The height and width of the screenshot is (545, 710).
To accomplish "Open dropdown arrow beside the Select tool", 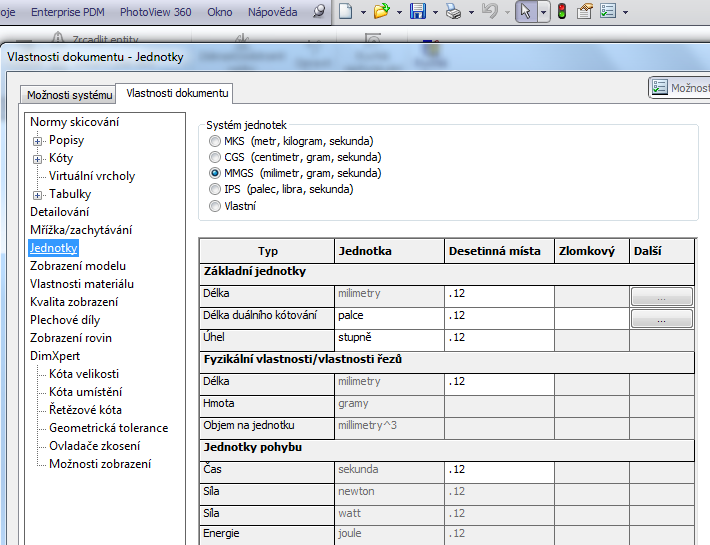I will (x=543, y=12).
